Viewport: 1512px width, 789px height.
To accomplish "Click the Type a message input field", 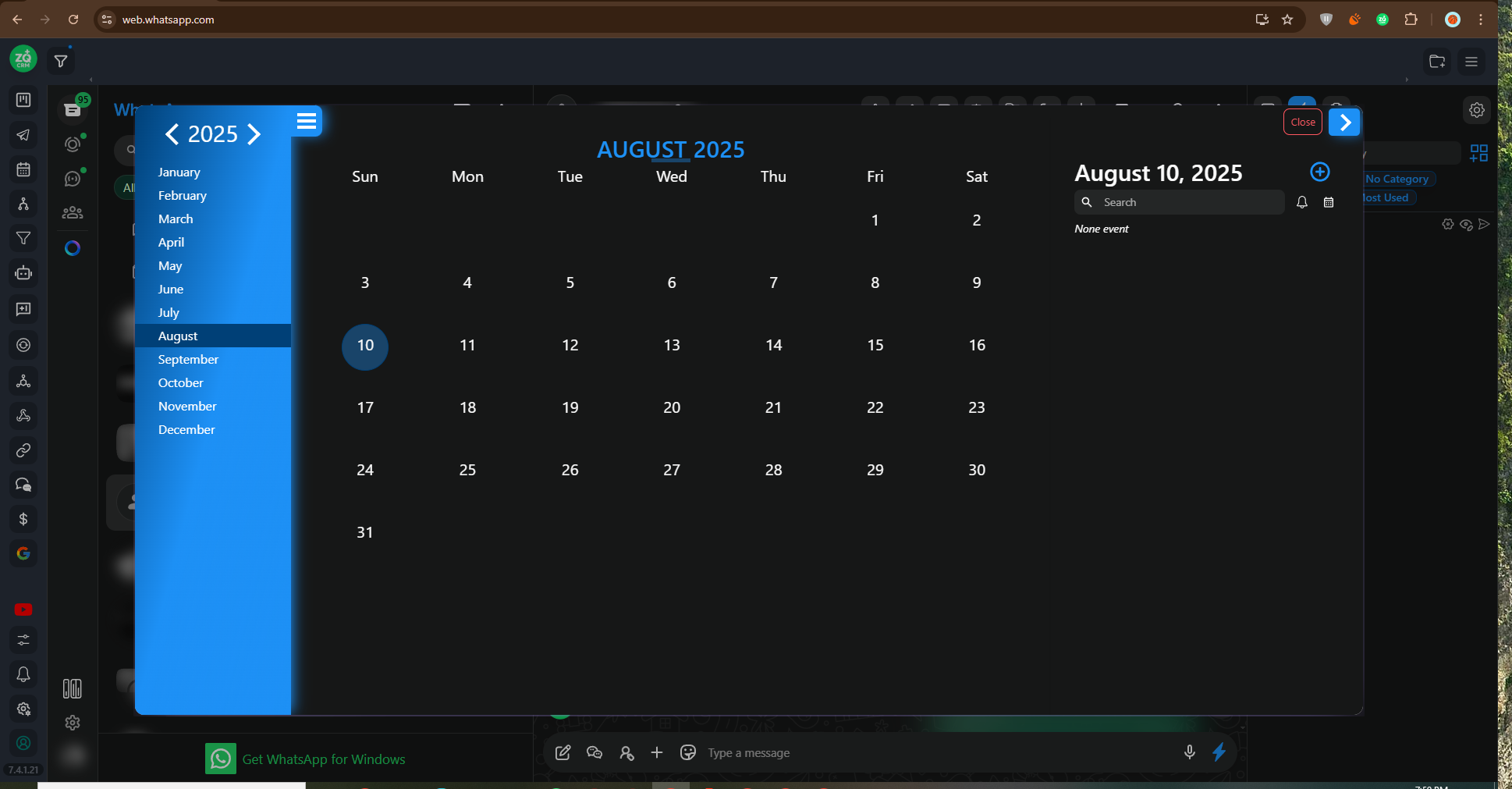I will (858, 752).
